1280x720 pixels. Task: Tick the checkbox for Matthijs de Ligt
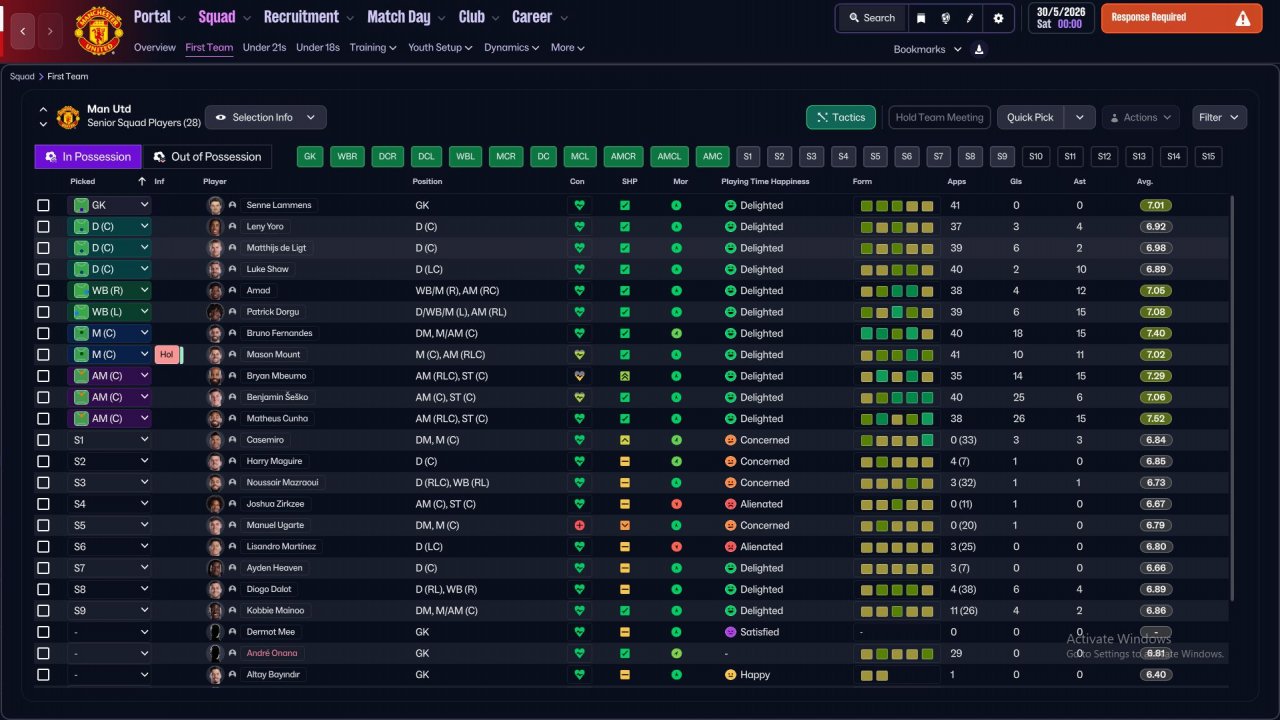pyautogui.click(x=43, y=248)
